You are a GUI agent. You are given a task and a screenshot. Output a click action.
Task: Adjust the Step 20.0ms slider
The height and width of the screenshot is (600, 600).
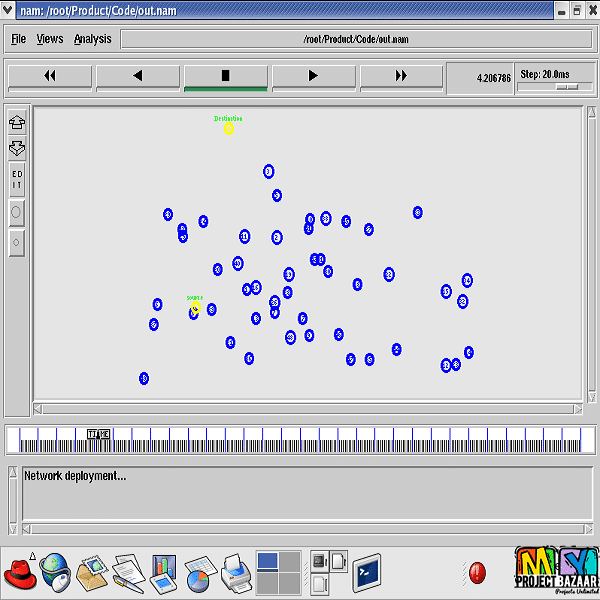pyautogui.click(x=567, y=87)
